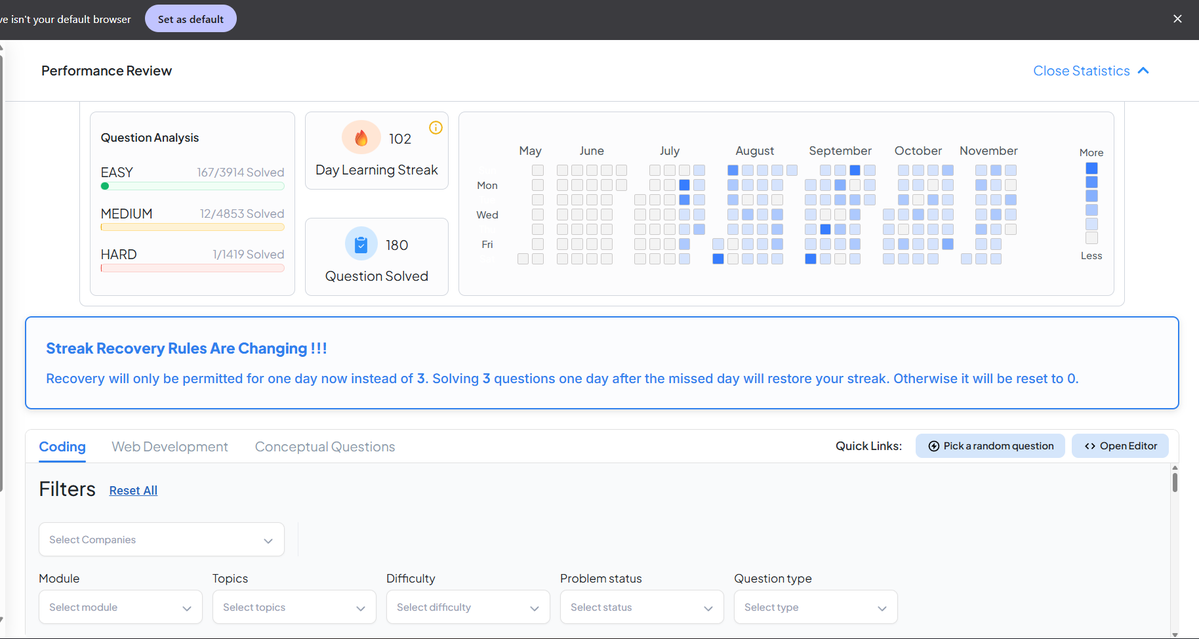The height and width of the screenshot is (639, 1199).
Task: Open the Select status dropdown
Action: [641, 607]
